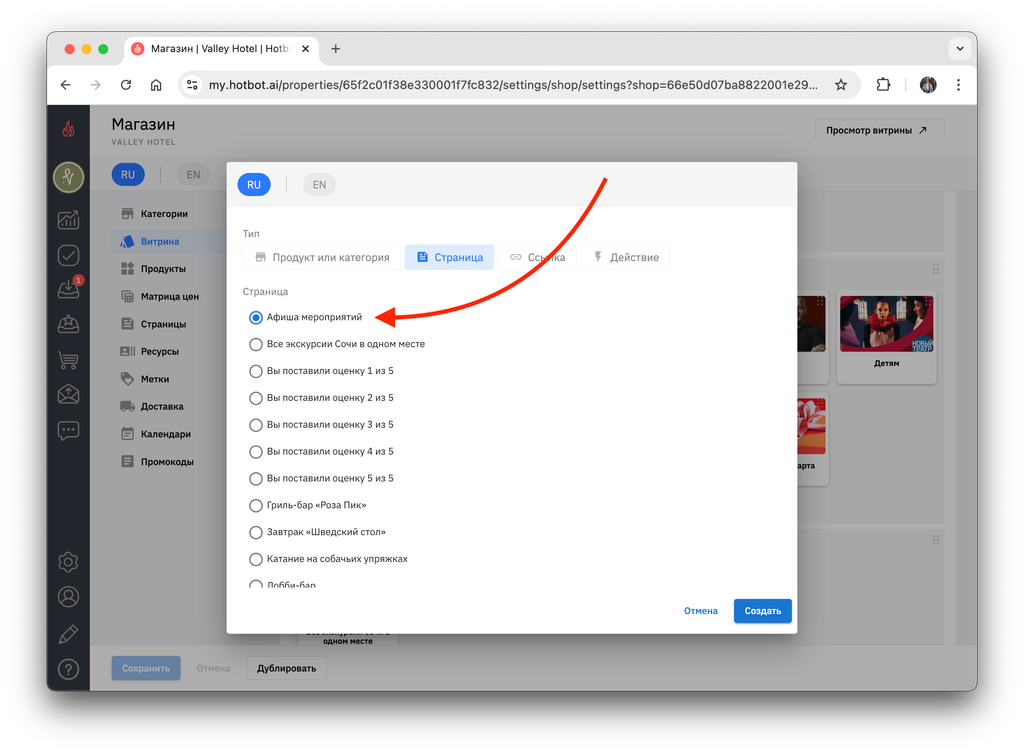This screenshot has height=753, width=1024.
Task: Click the drag handle dots of the lower showcase section
Action: [936, 540]
